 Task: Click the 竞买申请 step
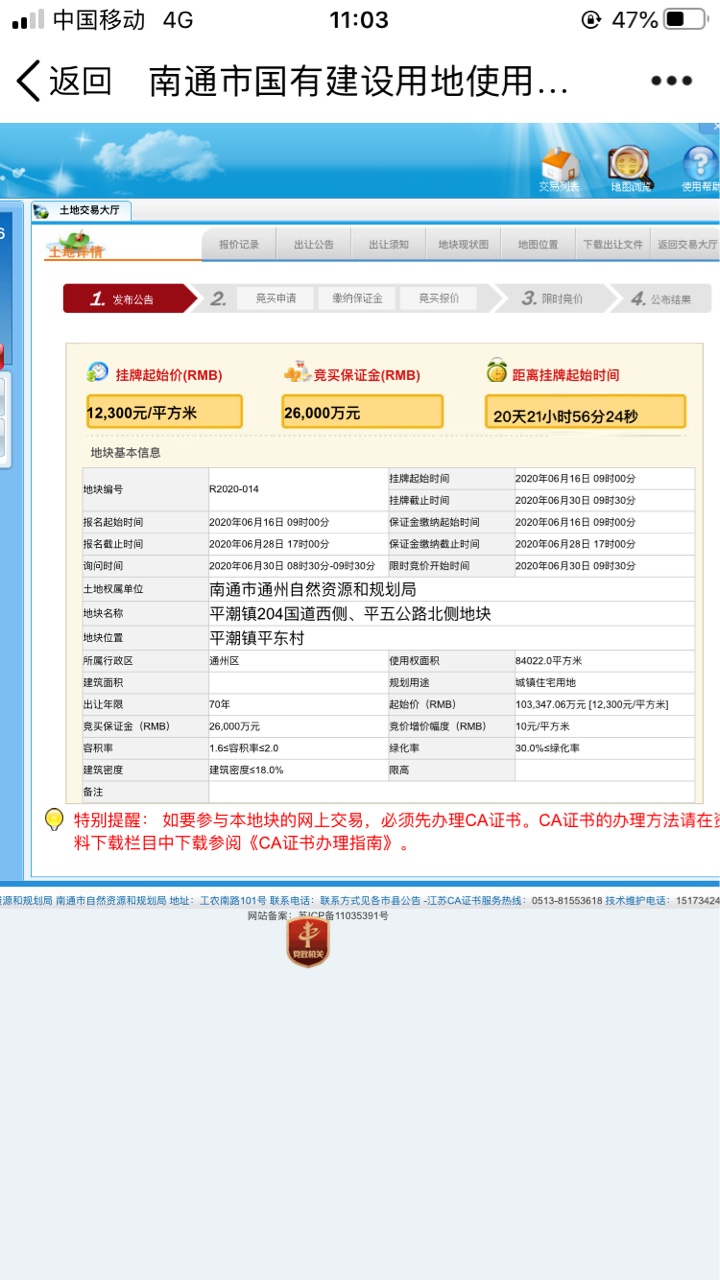tap(275, 298)
